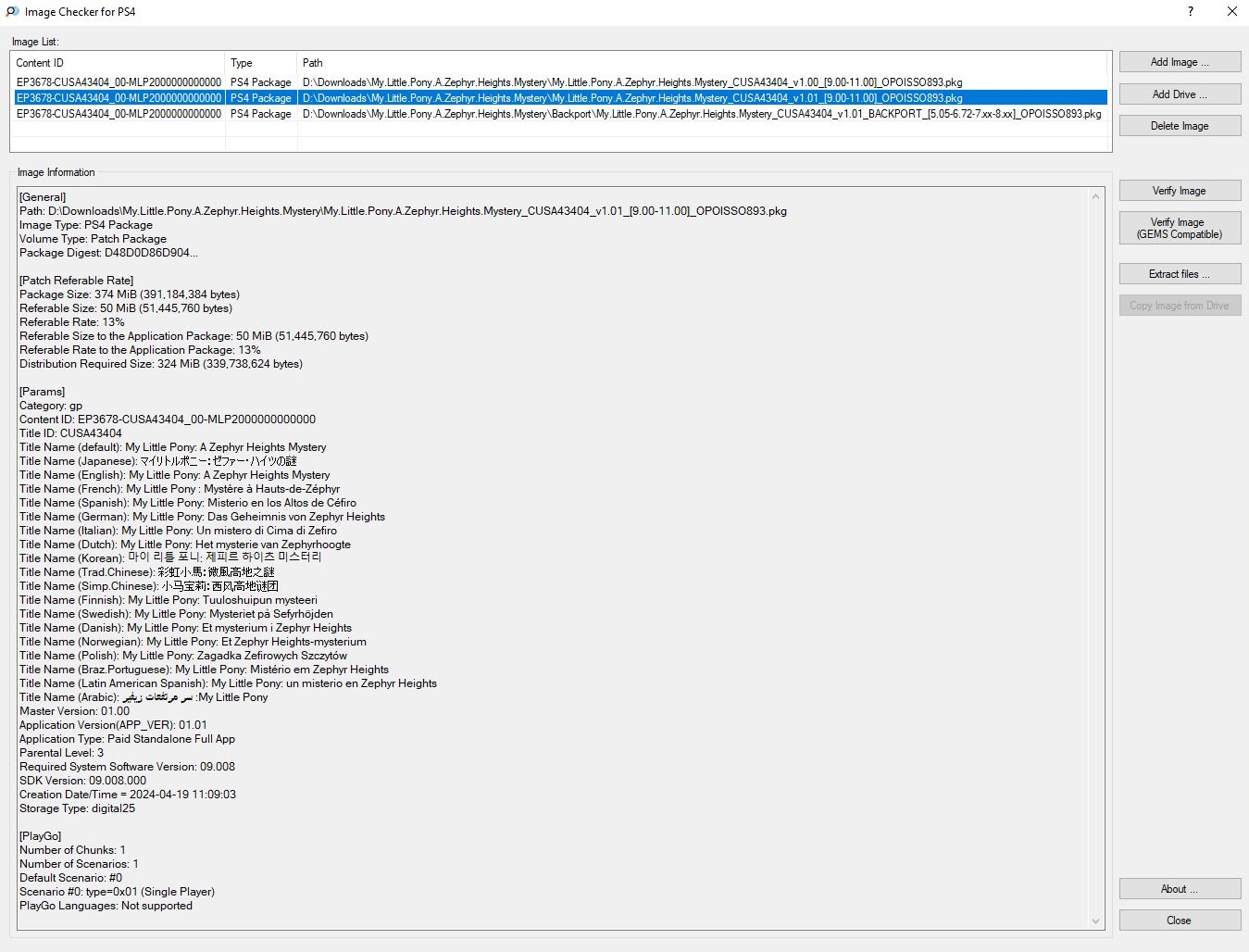Image resolution: width=1249 pixels, height=952 pixels.
Task: Click the 'PlayGo Languages: Not supported' line
Action: 106,906
